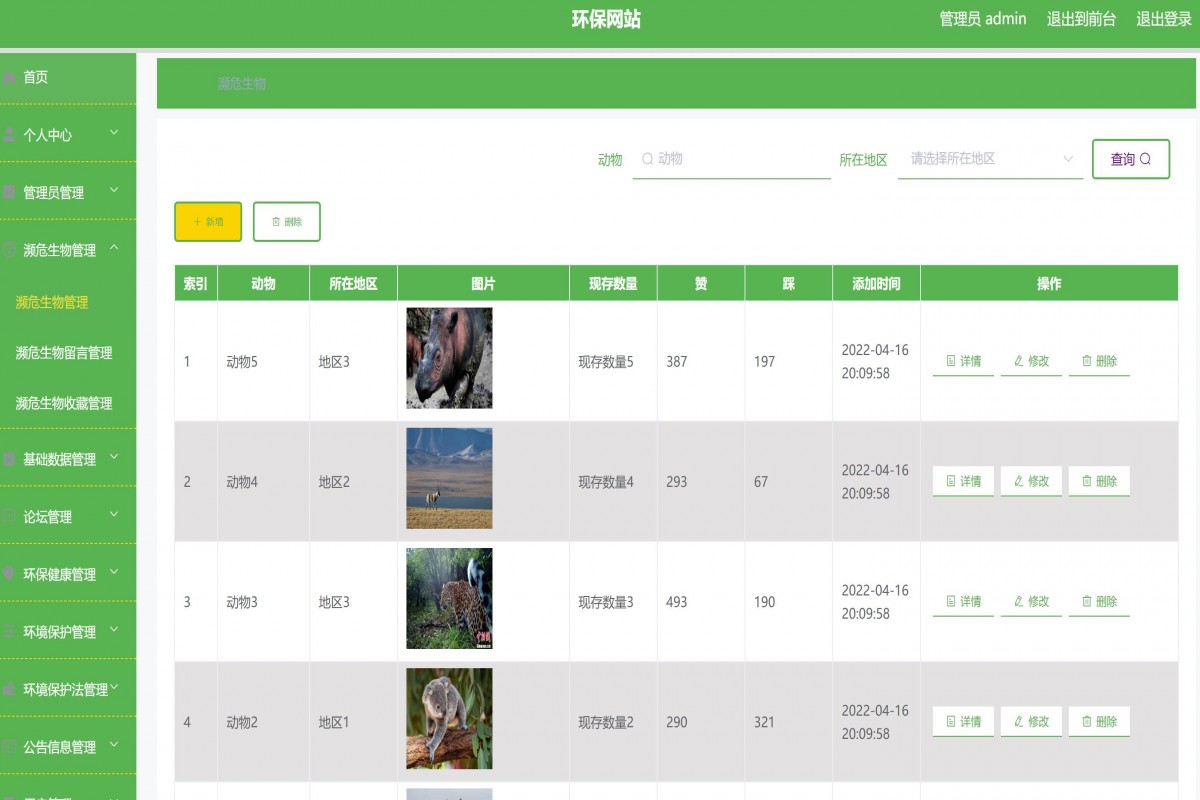Click the search magnifier inside the 动物 input
Viewport: 1200px width, 800px height.
pos(647,158)
